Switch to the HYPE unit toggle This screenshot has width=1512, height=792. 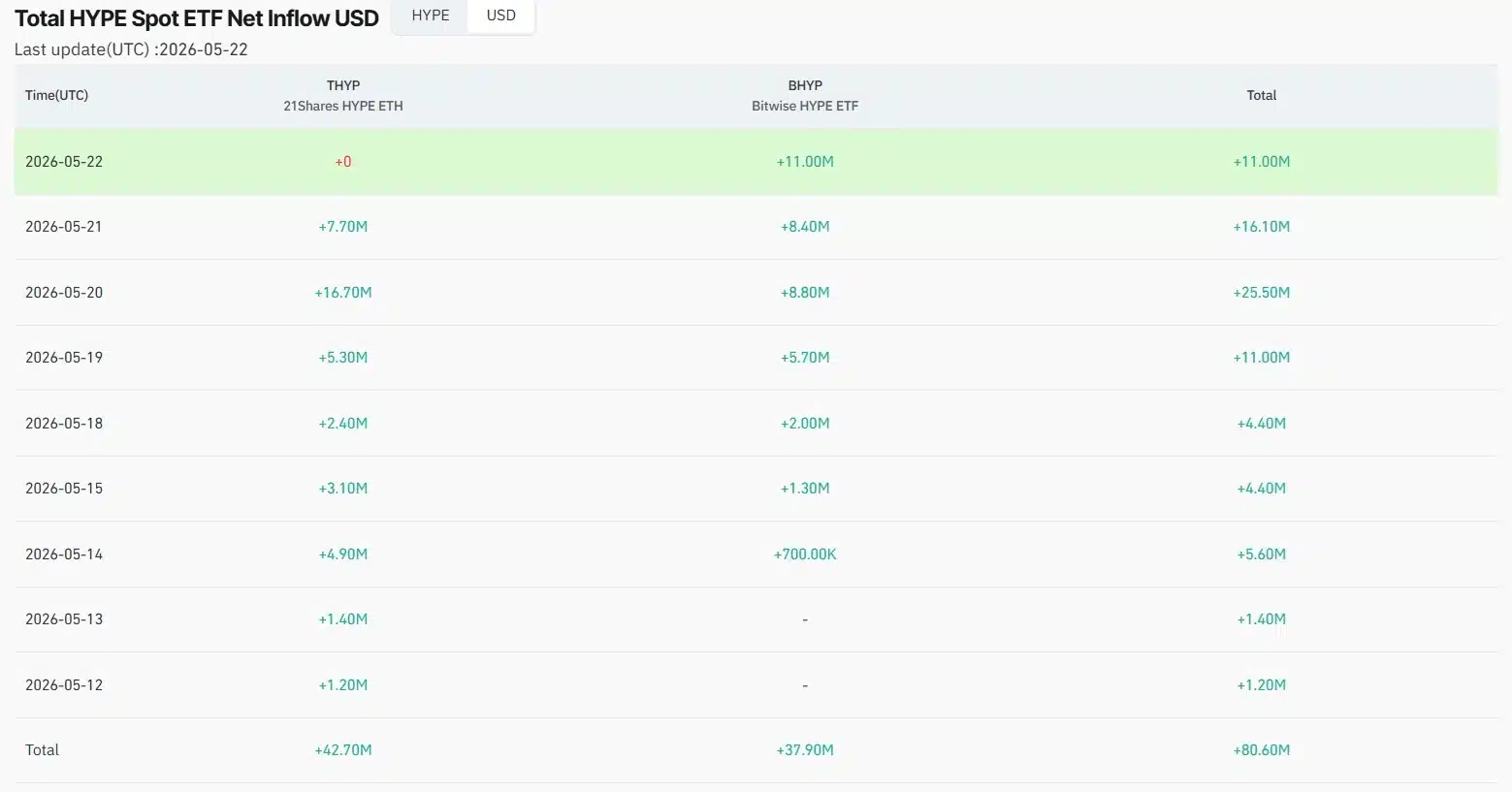431,16
